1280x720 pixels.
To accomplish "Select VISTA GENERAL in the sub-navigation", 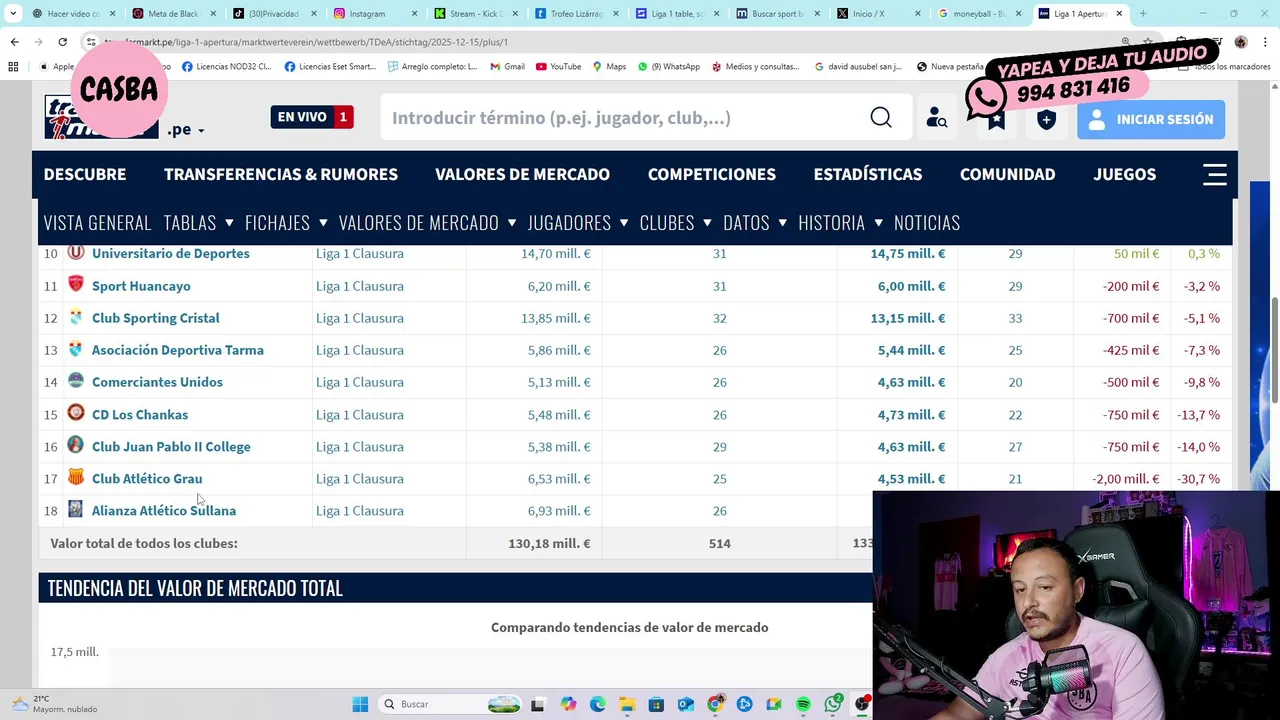I will [x=97, y=222].
